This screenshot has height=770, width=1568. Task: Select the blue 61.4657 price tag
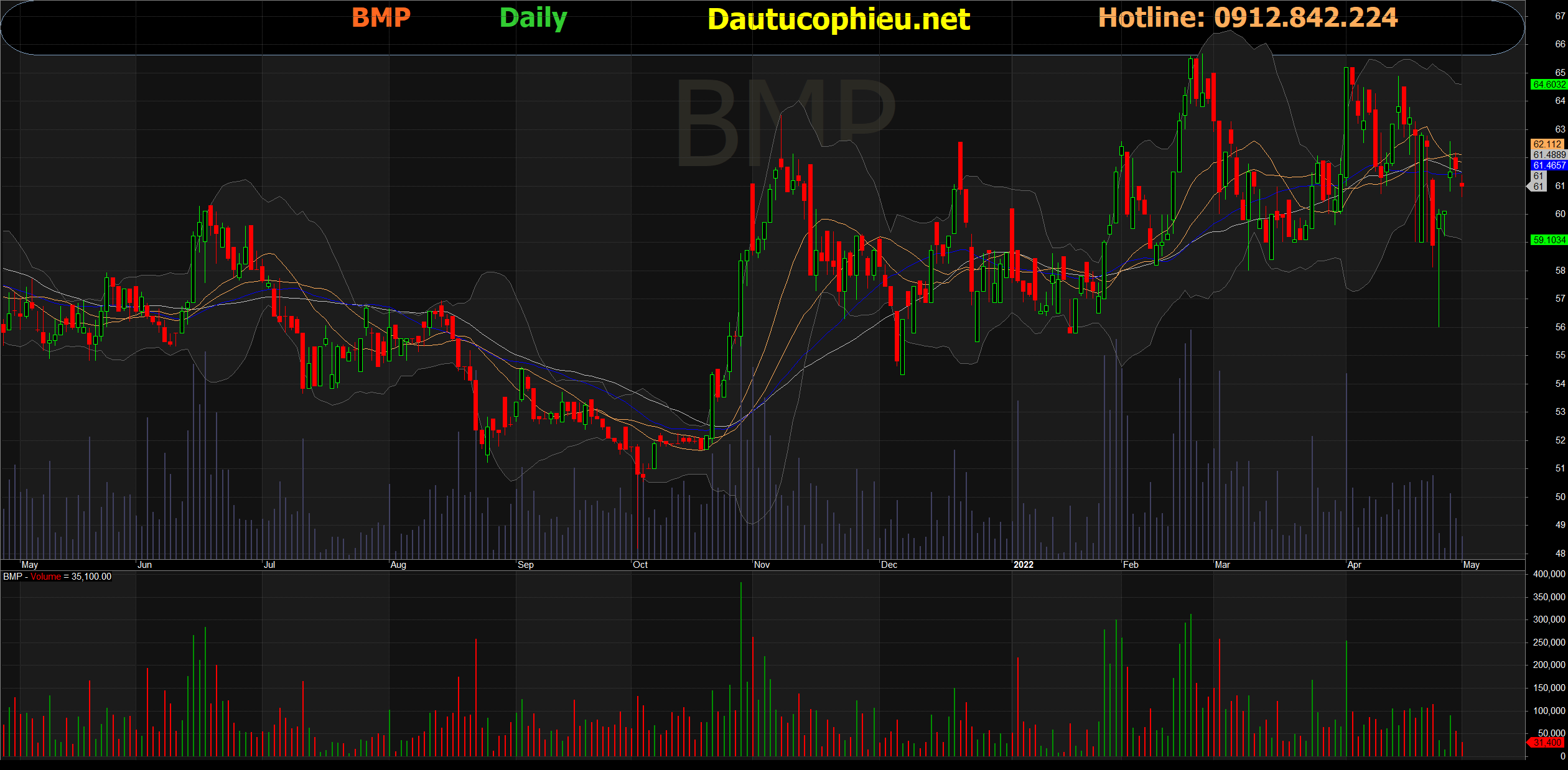point(1548,165)
